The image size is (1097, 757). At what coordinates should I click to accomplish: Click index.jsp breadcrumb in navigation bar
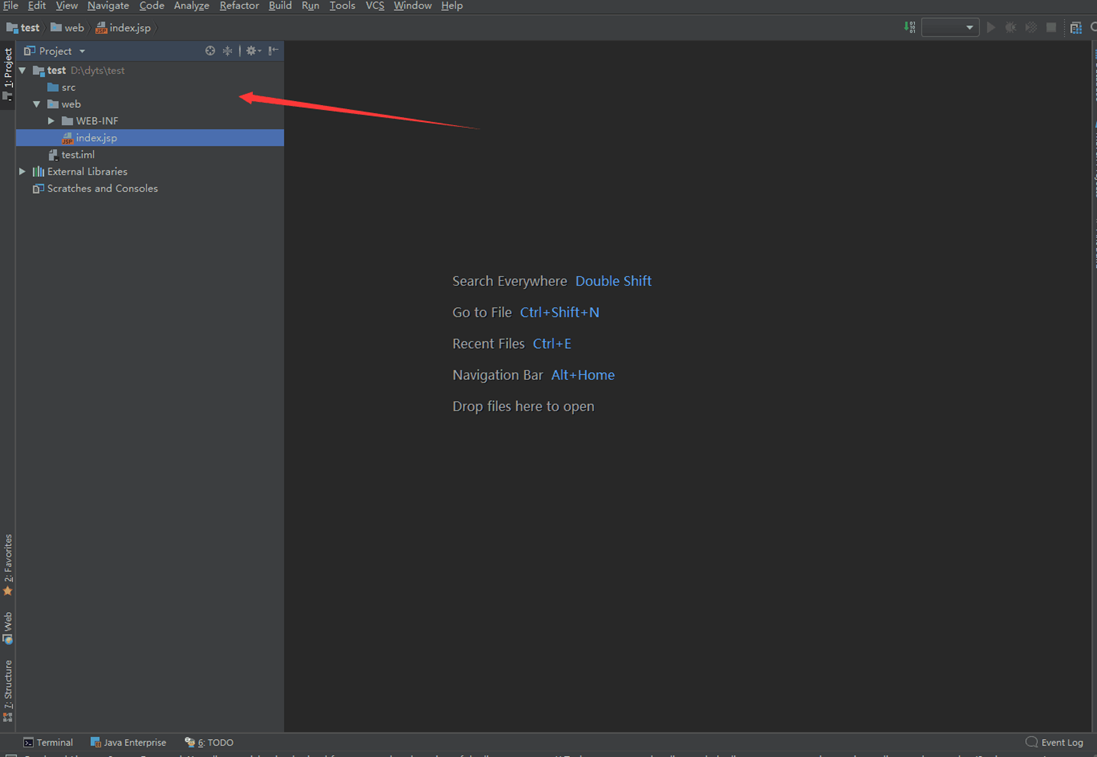tap(123, 28)
